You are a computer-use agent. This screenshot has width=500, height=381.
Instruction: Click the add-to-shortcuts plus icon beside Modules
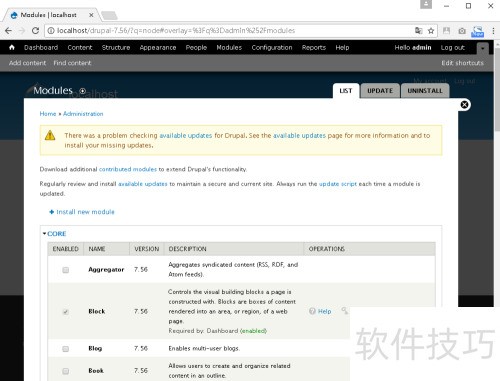click(x=83, y=91)
